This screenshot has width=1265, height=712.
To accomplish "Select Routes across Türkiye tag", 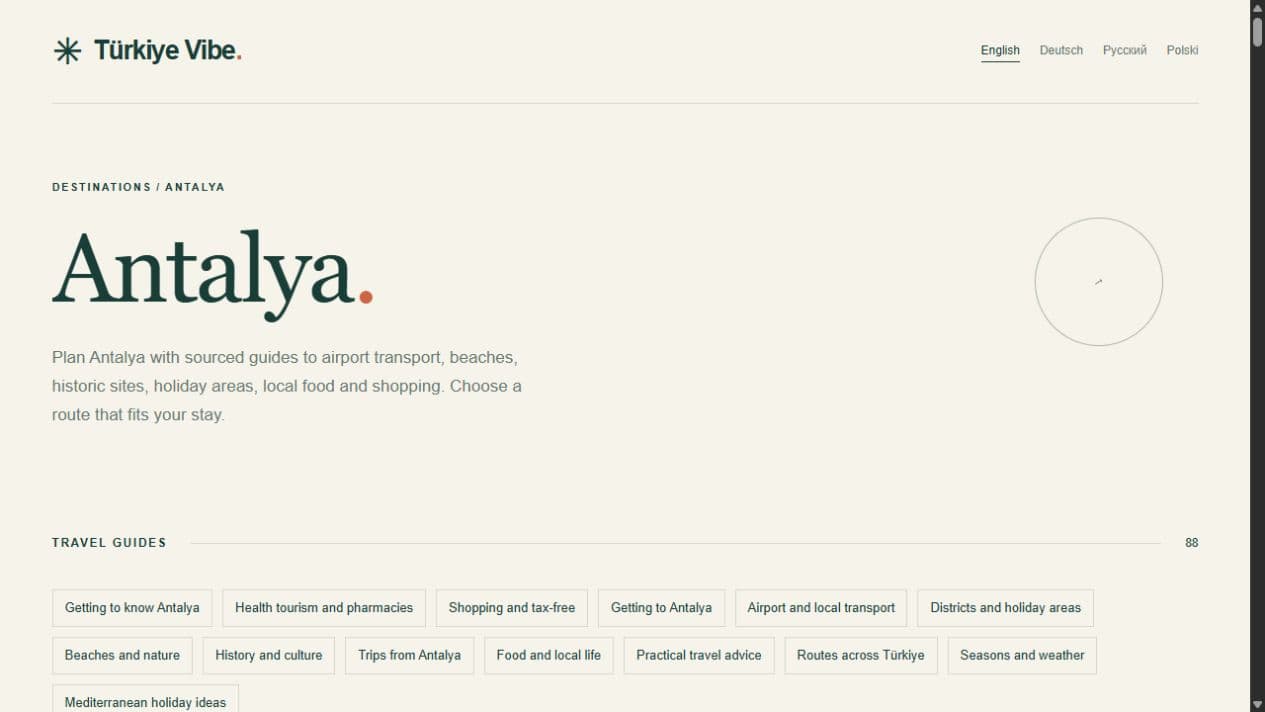I will point(861,656).
